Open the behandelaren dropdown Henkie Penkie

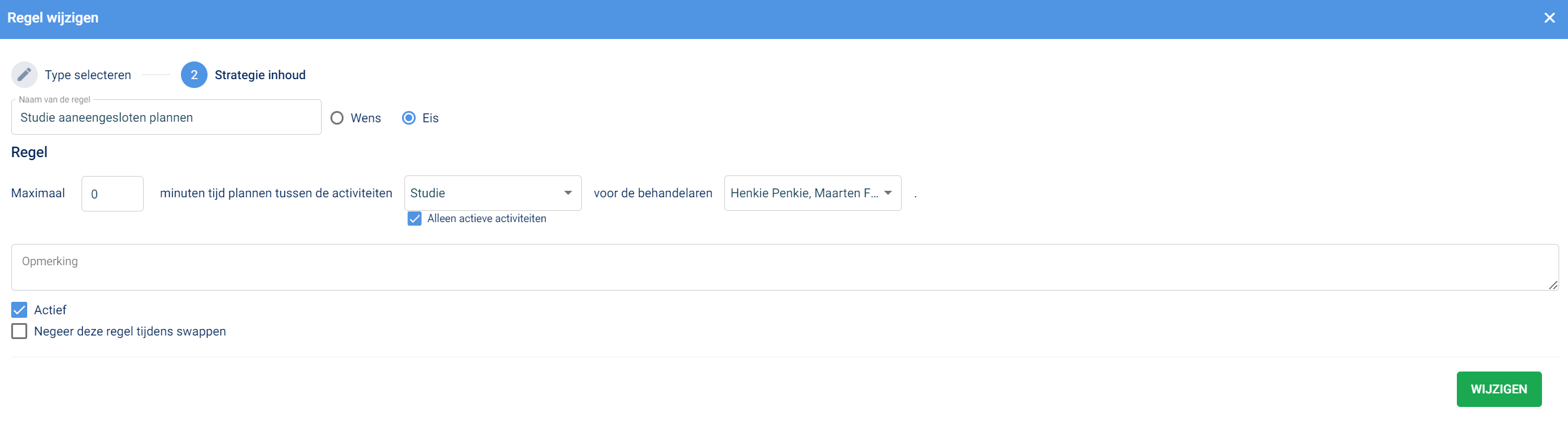pyautogui.click(x=812, y=193)
